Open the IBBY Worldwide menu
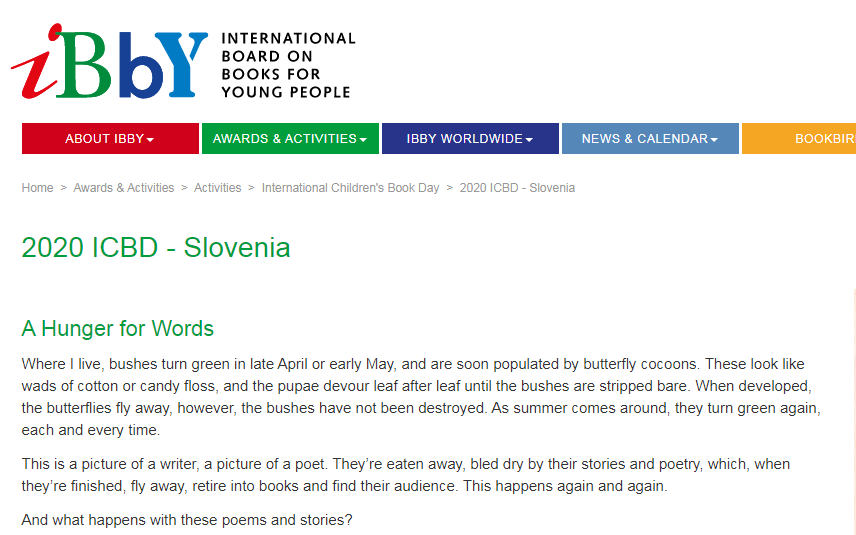Viewport: 856px width, 535px height. [471, 139]
